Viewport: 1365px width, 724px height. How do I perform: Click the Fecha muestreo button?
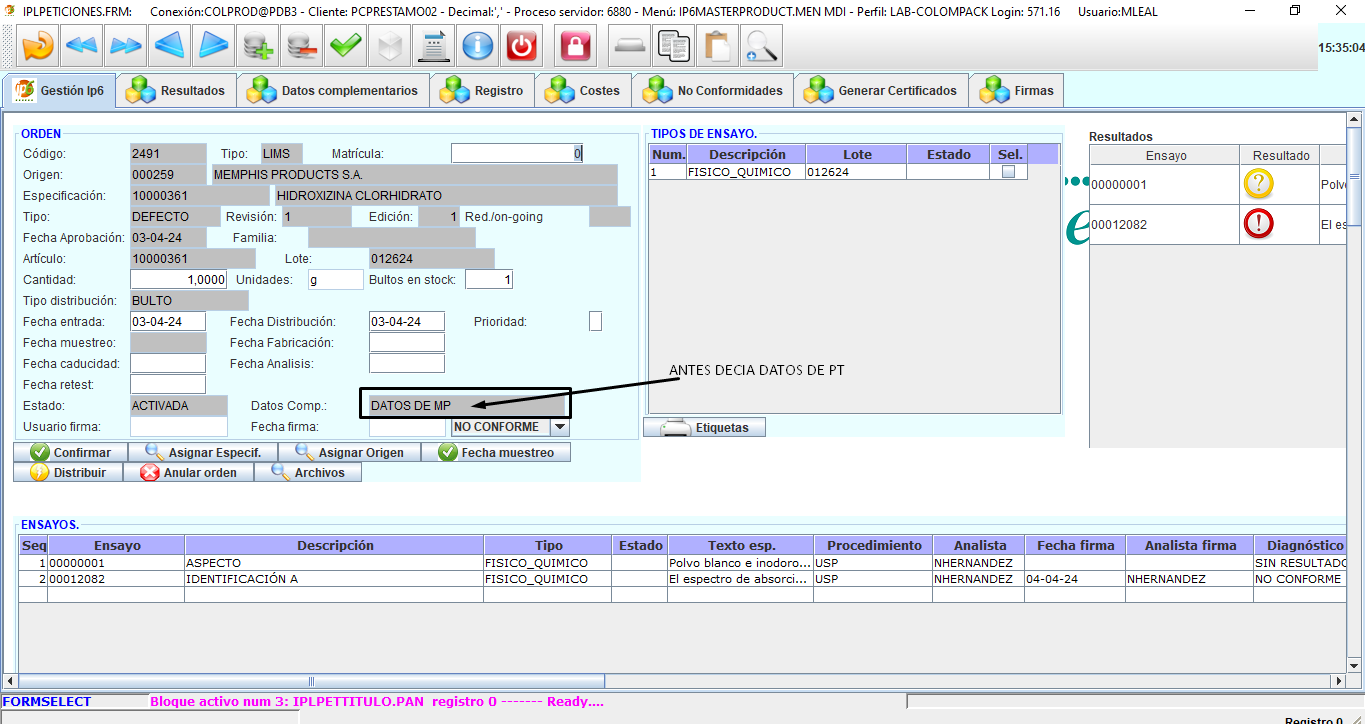[x=496, y=452]
